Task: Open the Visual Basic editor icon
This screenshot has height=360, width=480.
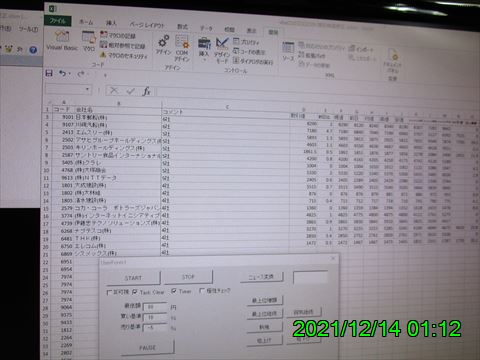Action: (62, 36)
